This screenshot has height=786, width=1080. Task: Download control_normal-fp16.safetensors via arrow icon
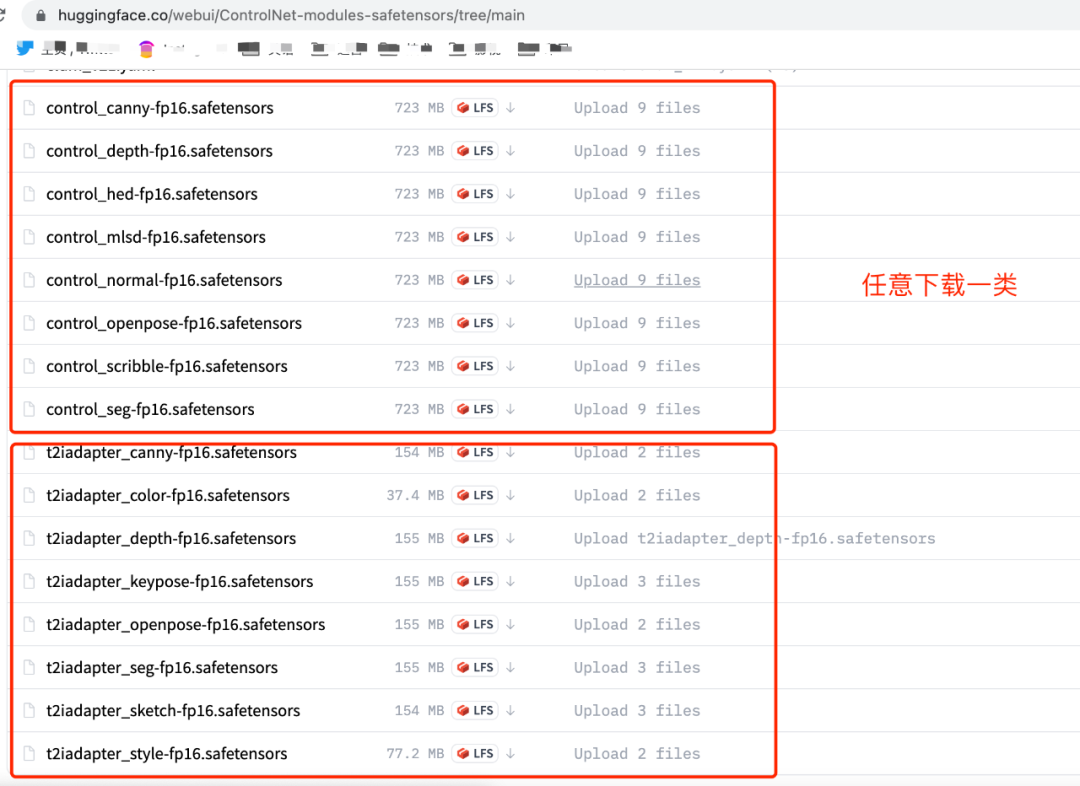tap(510, 280)
